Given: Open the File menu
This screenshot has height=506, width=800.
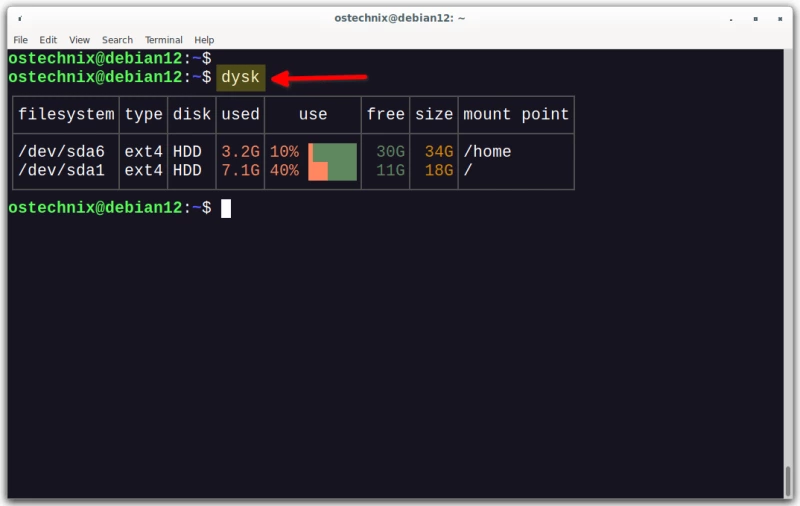Looking at the screenshot, I should pos(20,40).
